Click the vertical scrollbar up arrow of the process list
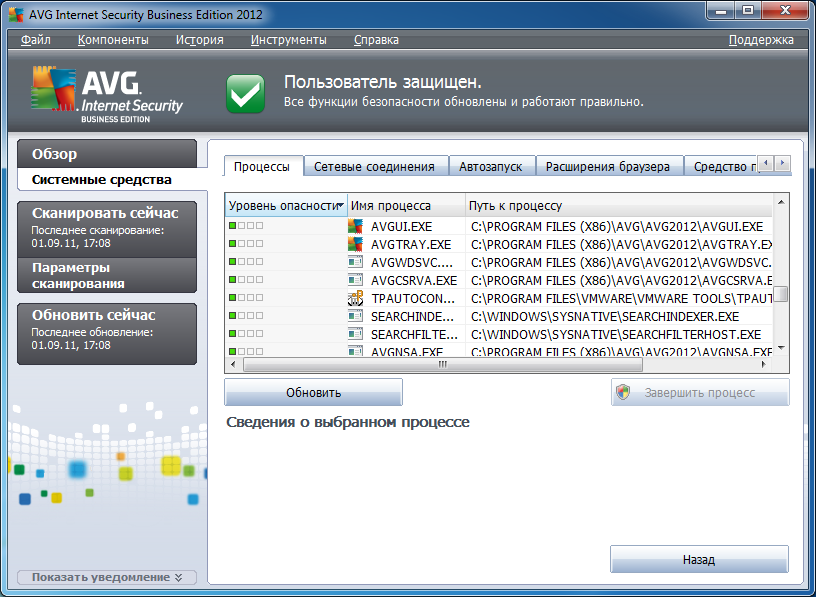This screenshot has width=816, height=597. [x=781, y=202]
